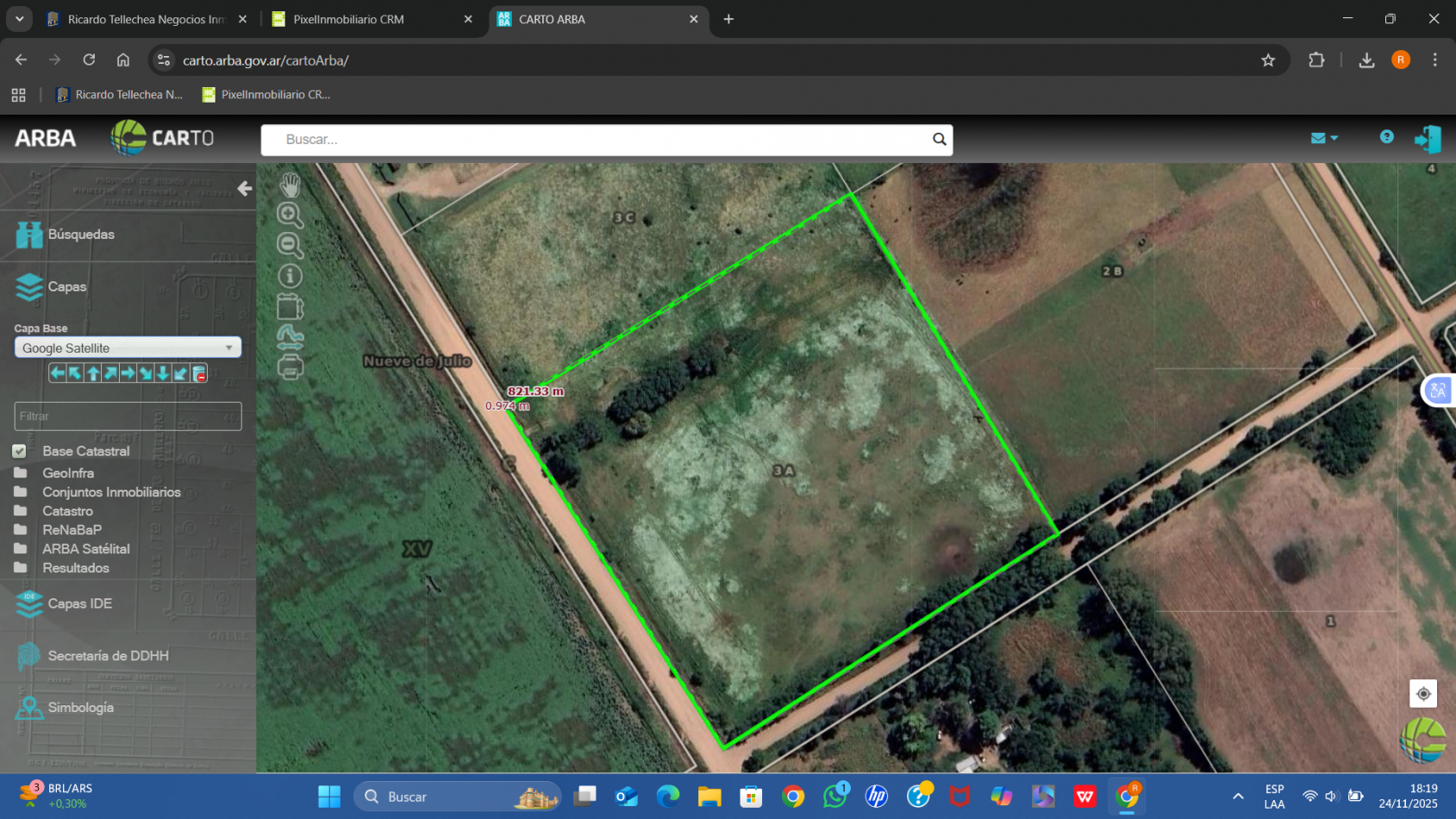Expand the Catastro layer group
Viewport: 1456px width, 819px height.
pos(69,510)
